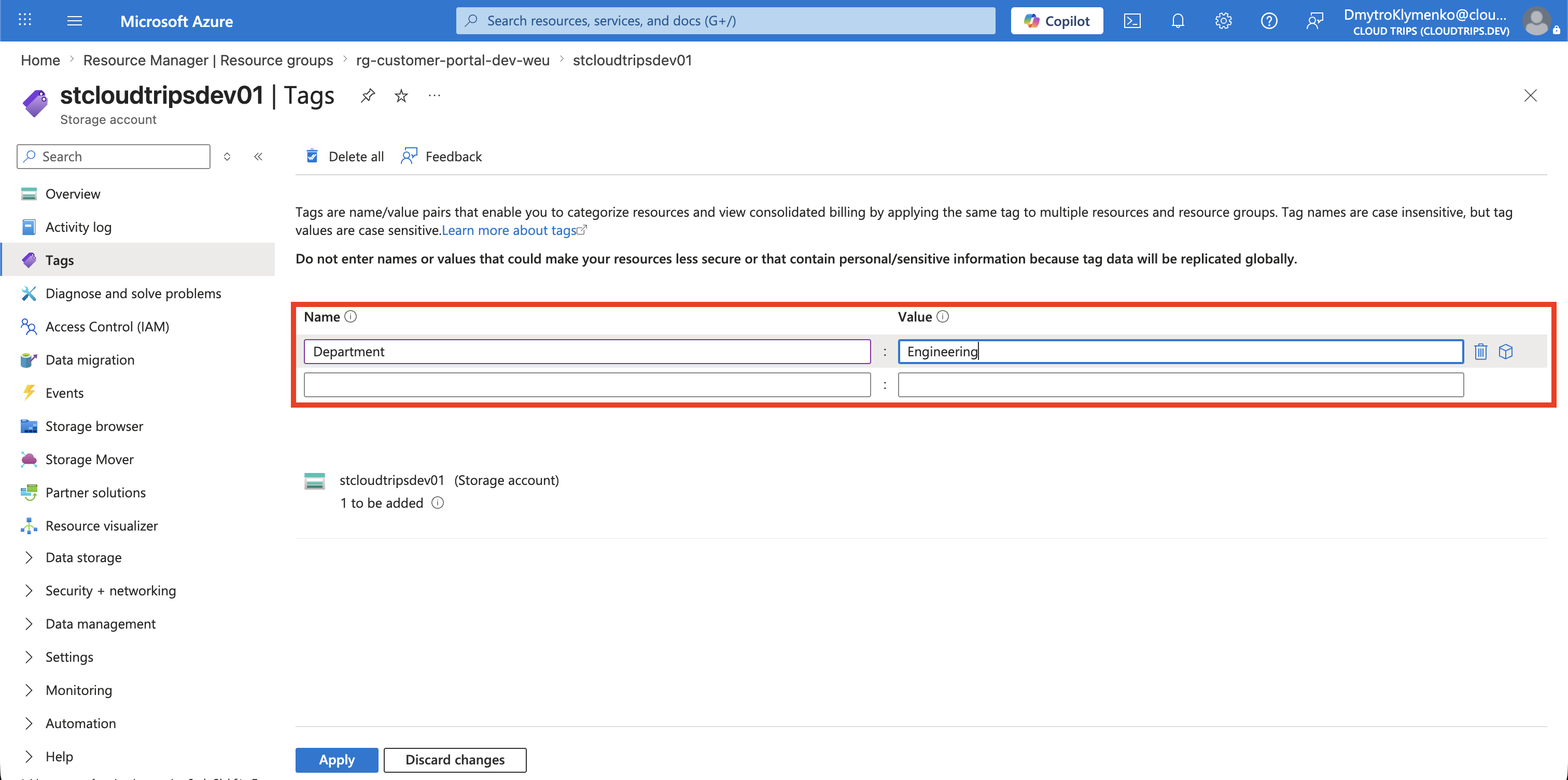Pin the Tags blade to dashboard
The image size is (1568, 780).
368,95
